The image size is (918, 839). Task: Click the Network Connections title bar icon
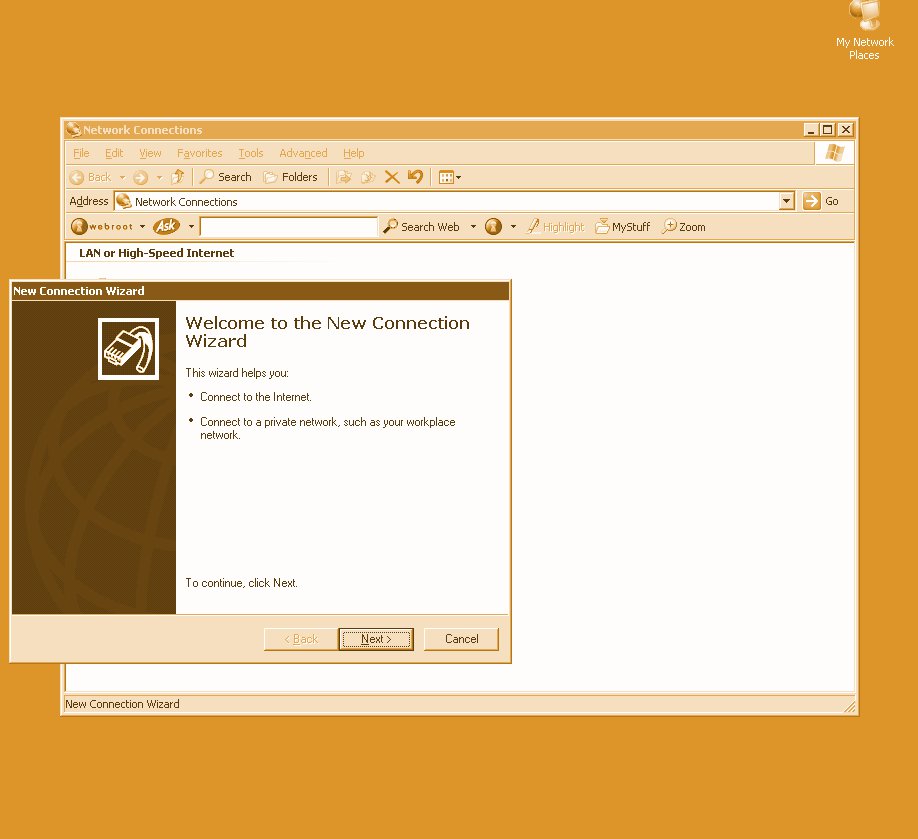tap(73, 129)
